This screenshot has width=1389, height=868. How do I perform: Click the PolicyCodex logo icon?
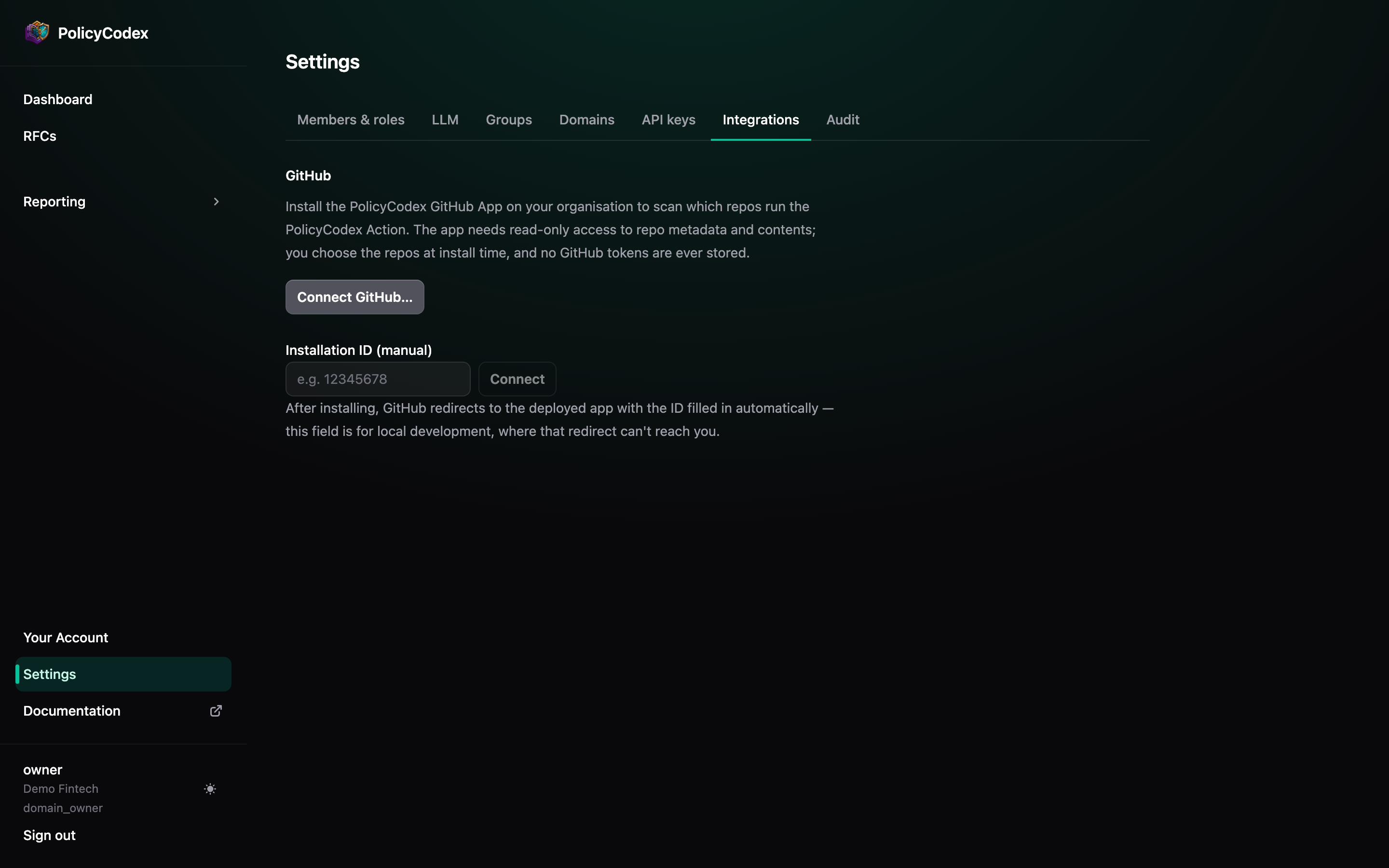(37, 33)
